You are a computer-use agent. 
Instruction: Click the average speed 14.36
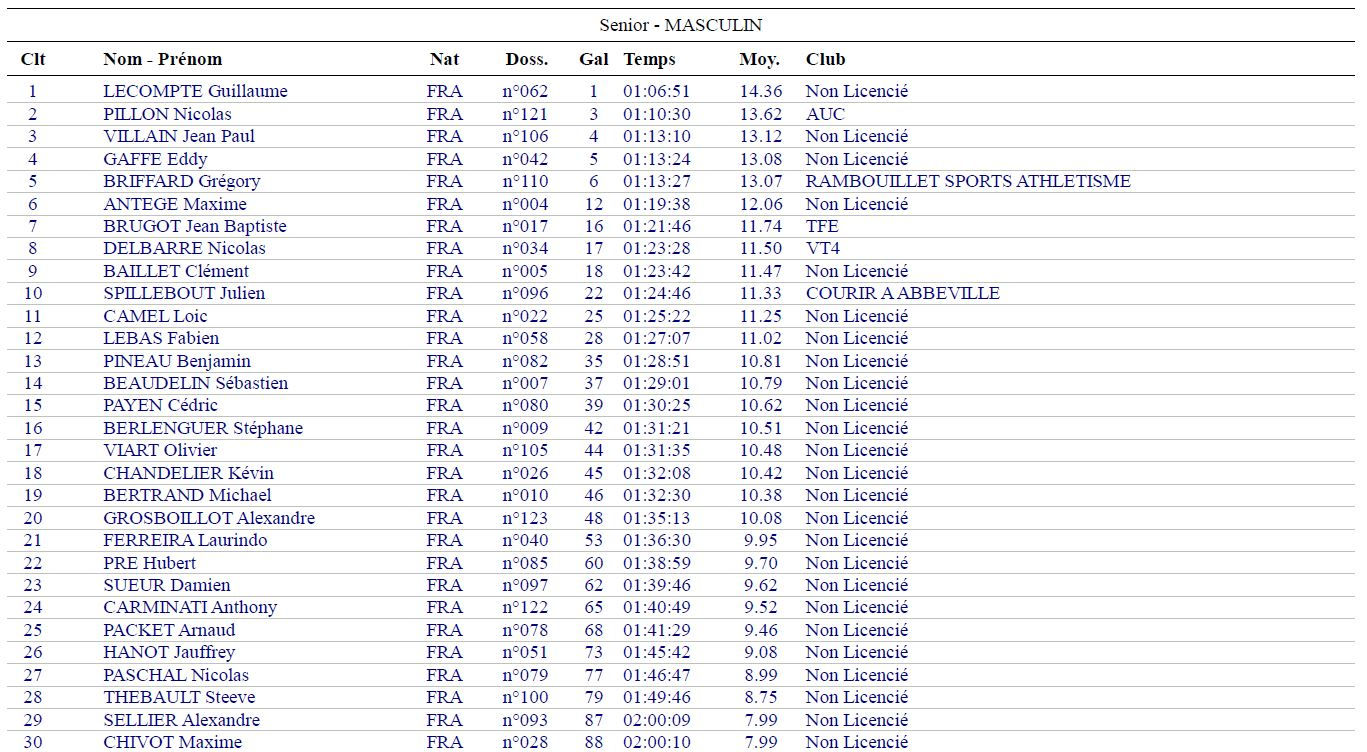click(x=761, y=91)
